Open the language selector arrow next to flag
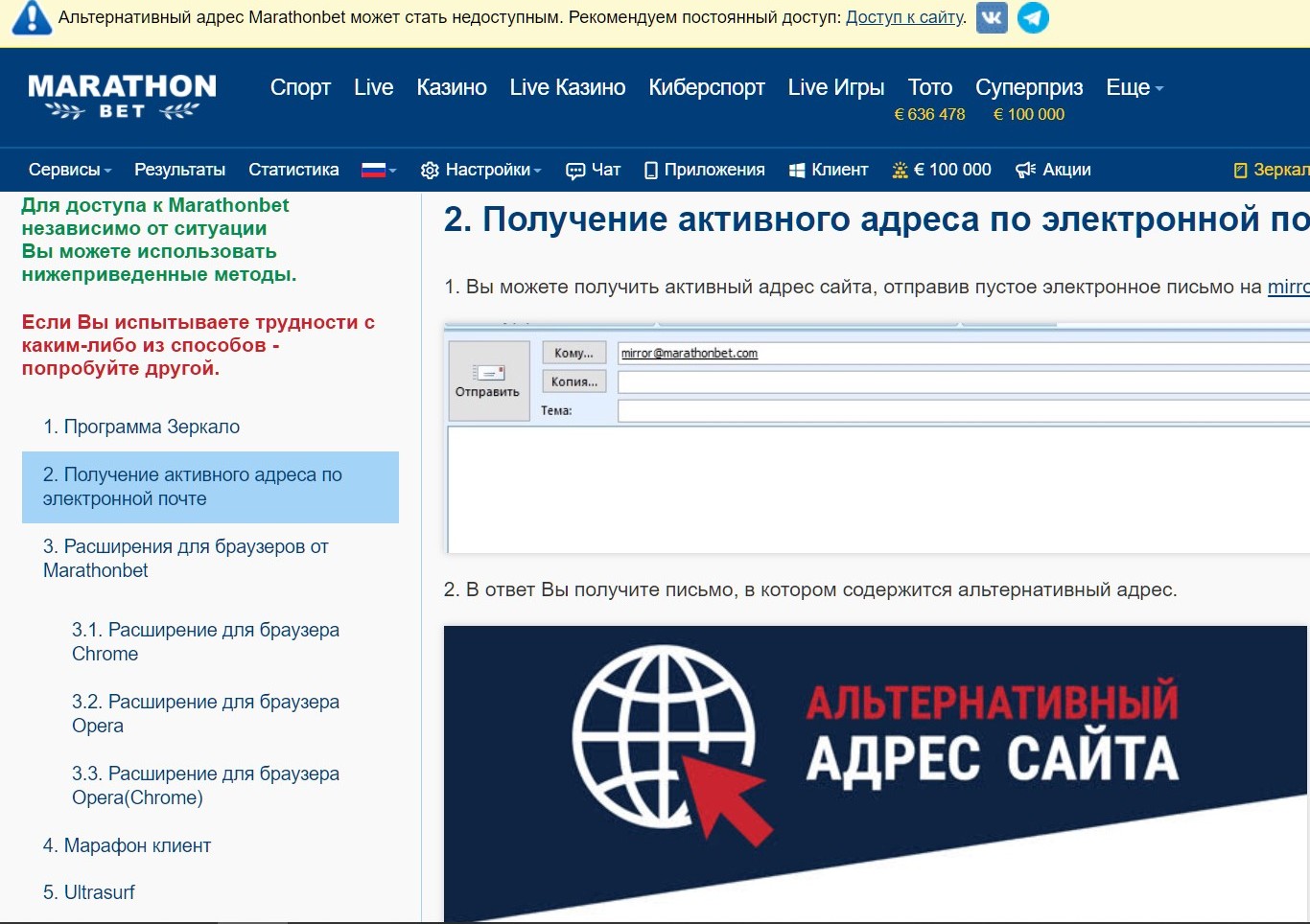1310x924 pixels. tap(392, 171)
